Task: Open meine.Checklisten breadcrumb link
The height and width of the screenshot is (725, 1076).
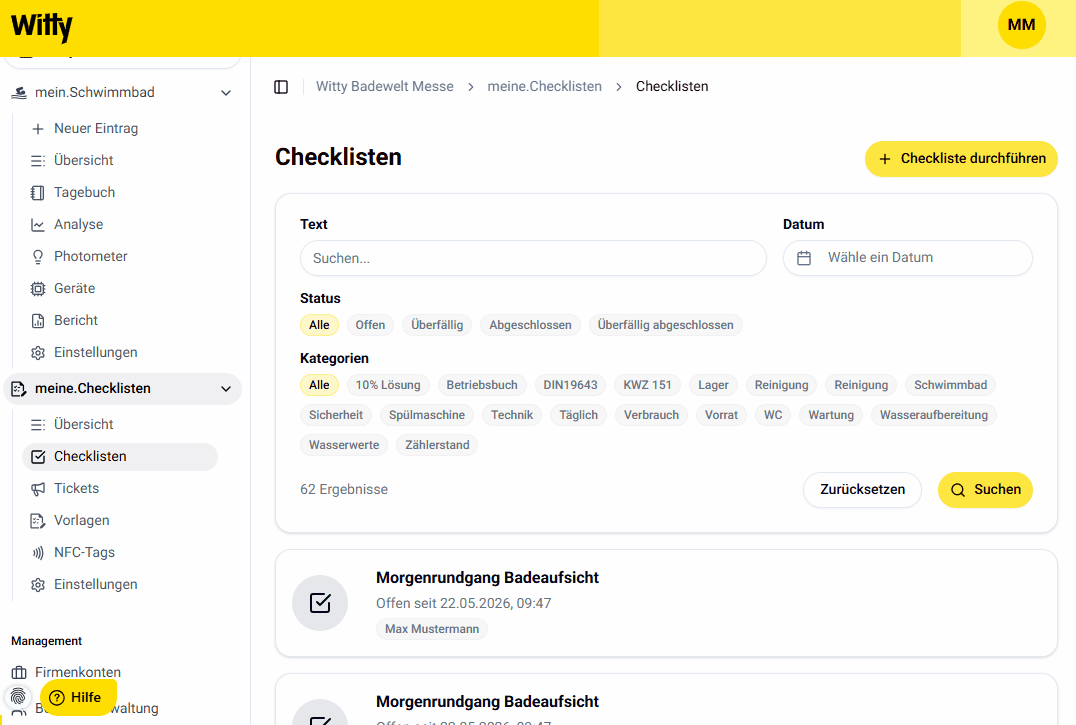Action: tap(544, 86)
